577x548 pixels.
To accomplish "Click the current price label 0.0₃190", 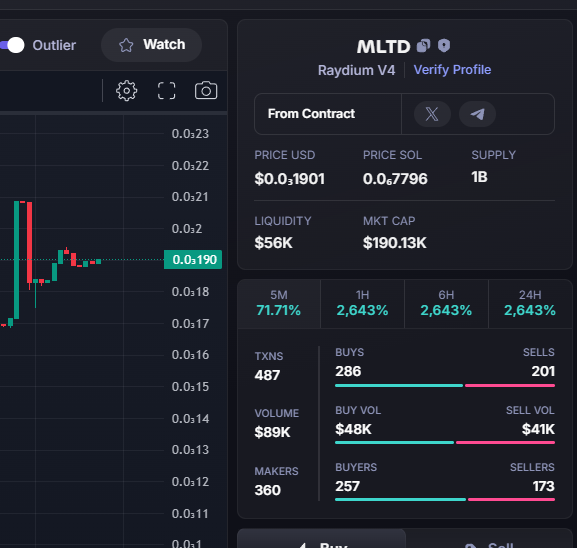I will tap(193, 259).
